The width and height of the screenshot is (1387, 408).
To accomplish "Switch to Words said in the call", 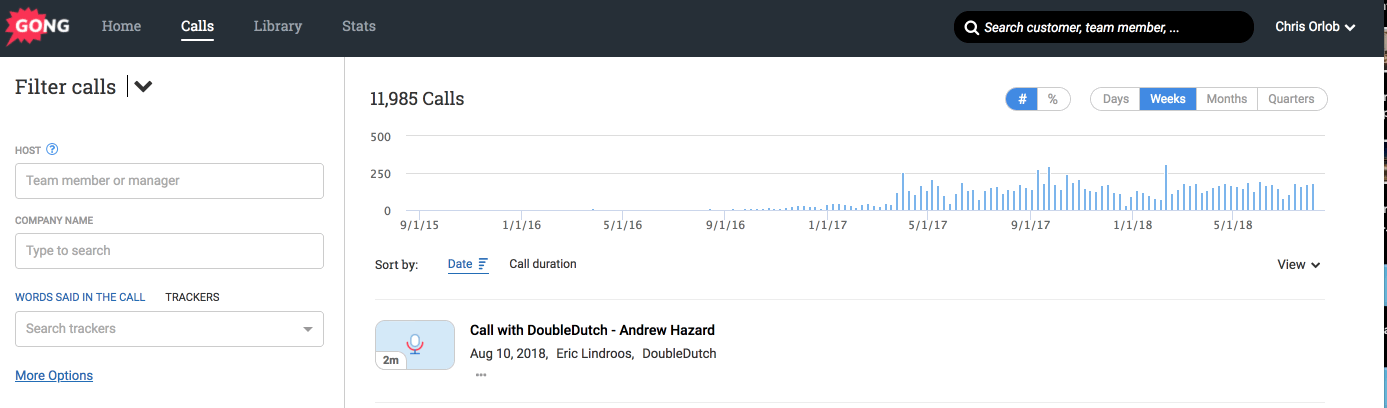I will 80,297.
